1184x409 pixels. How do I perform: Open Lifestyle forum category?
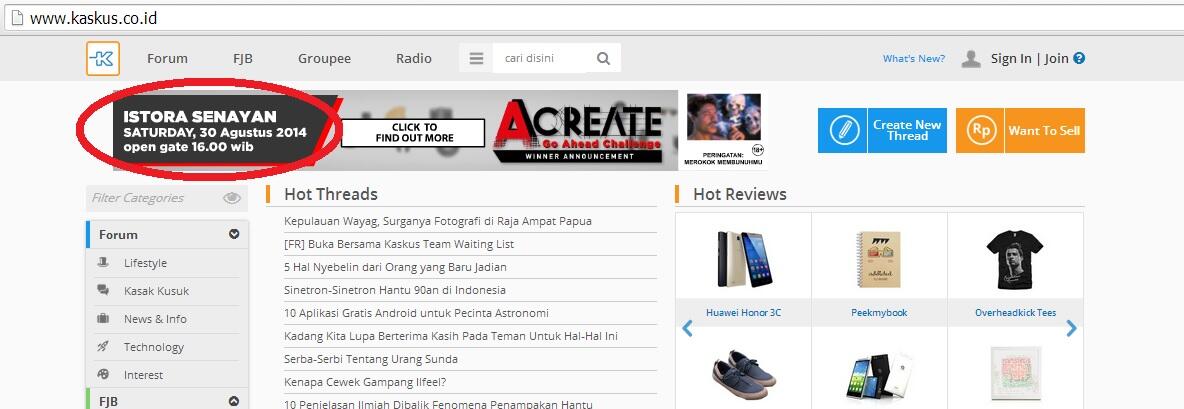(145, 263)
